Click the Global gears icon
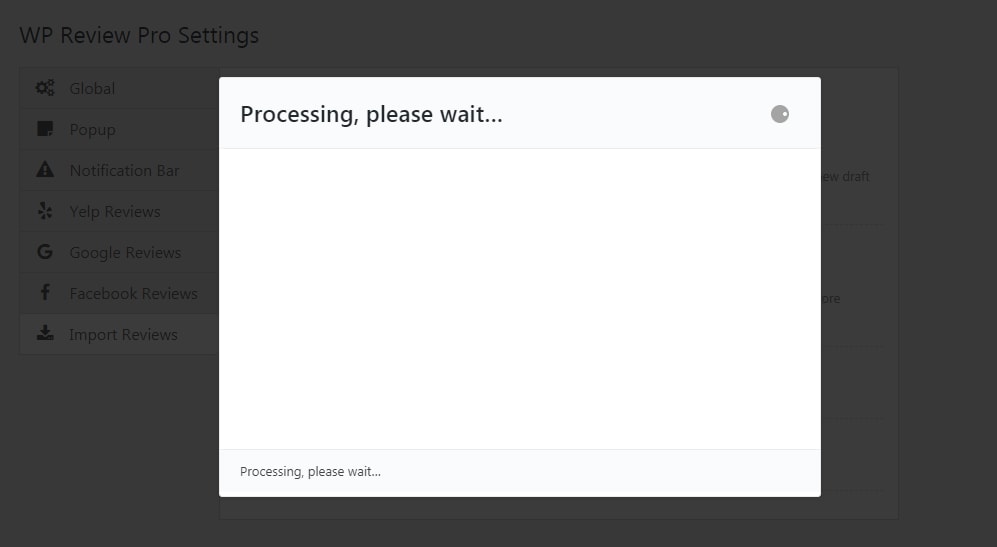Screen dimensions: 997x547 click(x=45, y=88)
